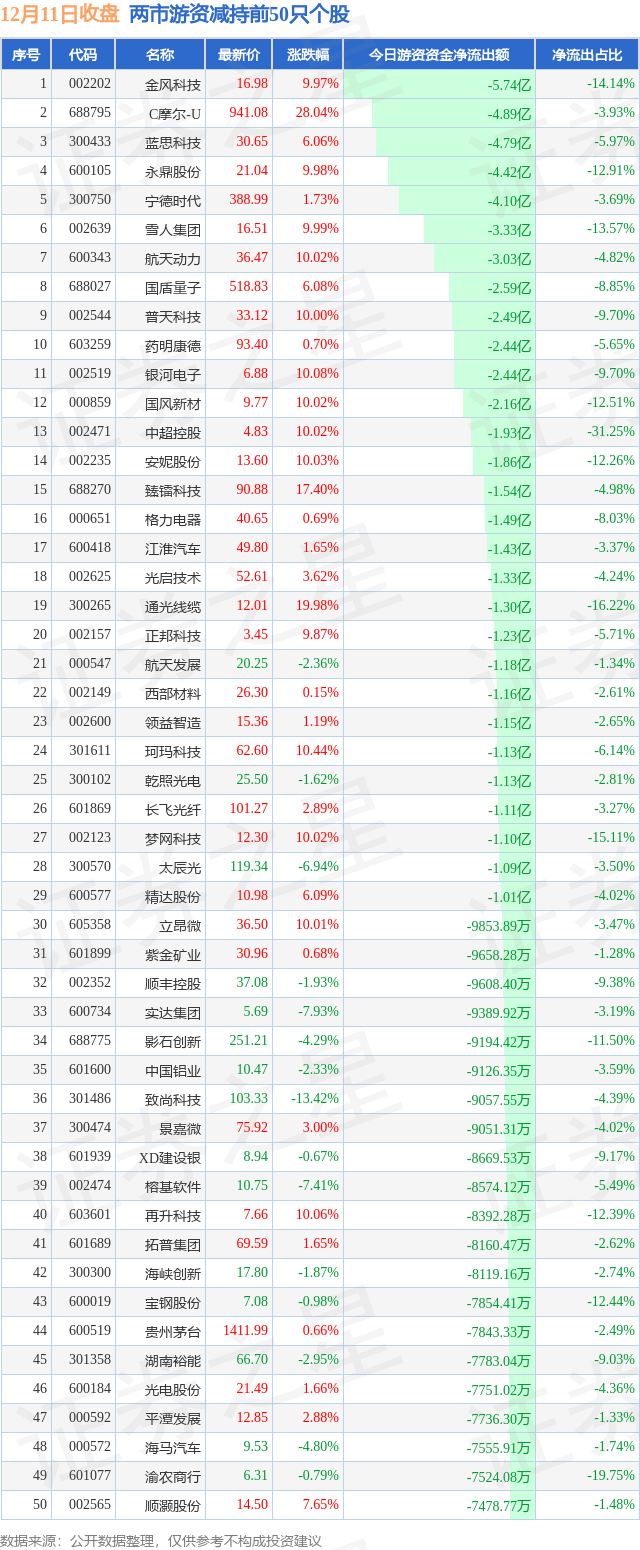Screen dimensions: 640x1550
Task: Click change -13.42% of 致尚科技
Action: pyautogui.click(x=317, y=1099)
